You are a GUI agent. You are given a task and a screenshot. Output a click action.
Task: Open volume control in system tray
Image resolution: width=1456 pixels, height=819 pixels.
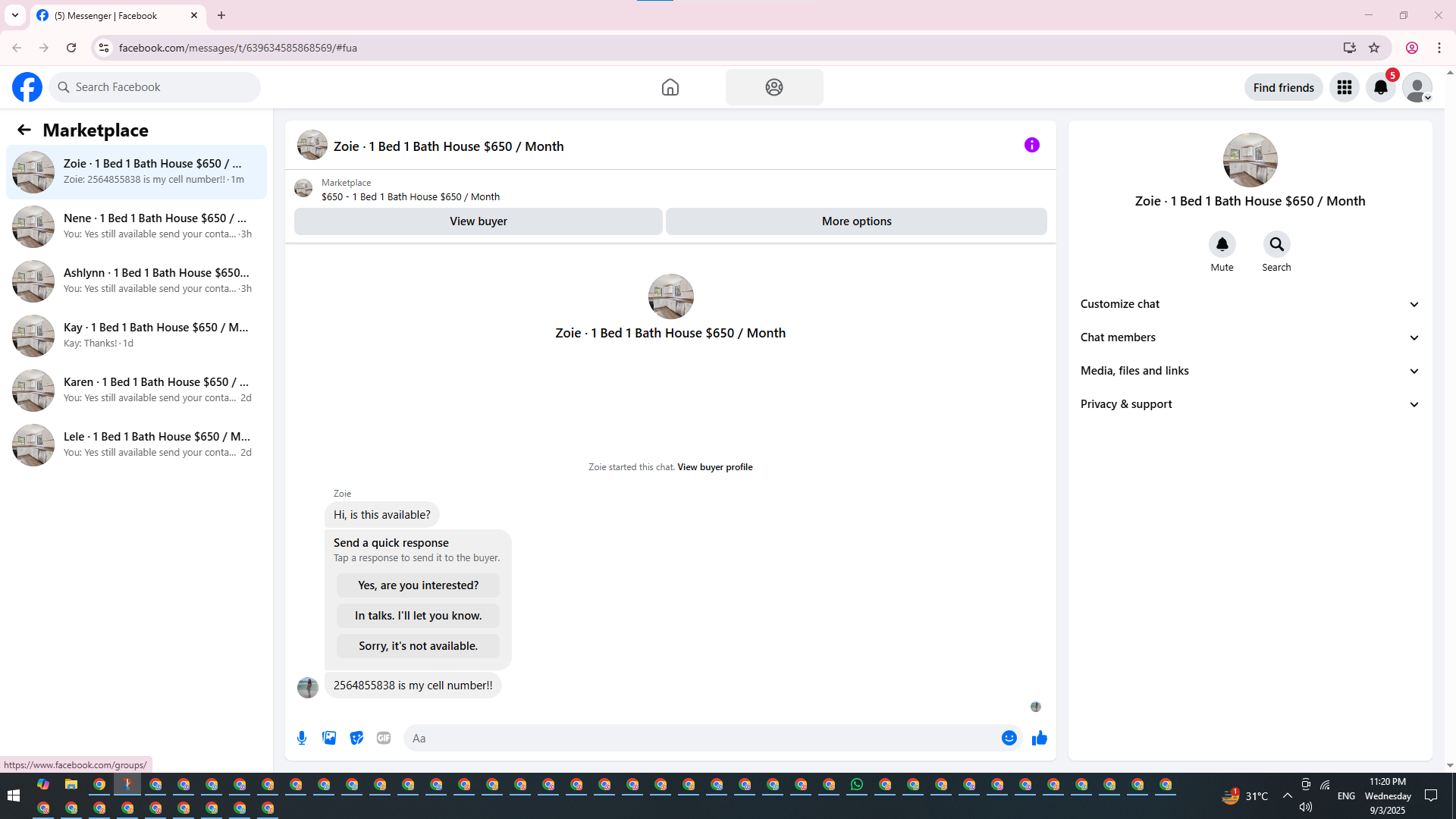point(1306,807)
